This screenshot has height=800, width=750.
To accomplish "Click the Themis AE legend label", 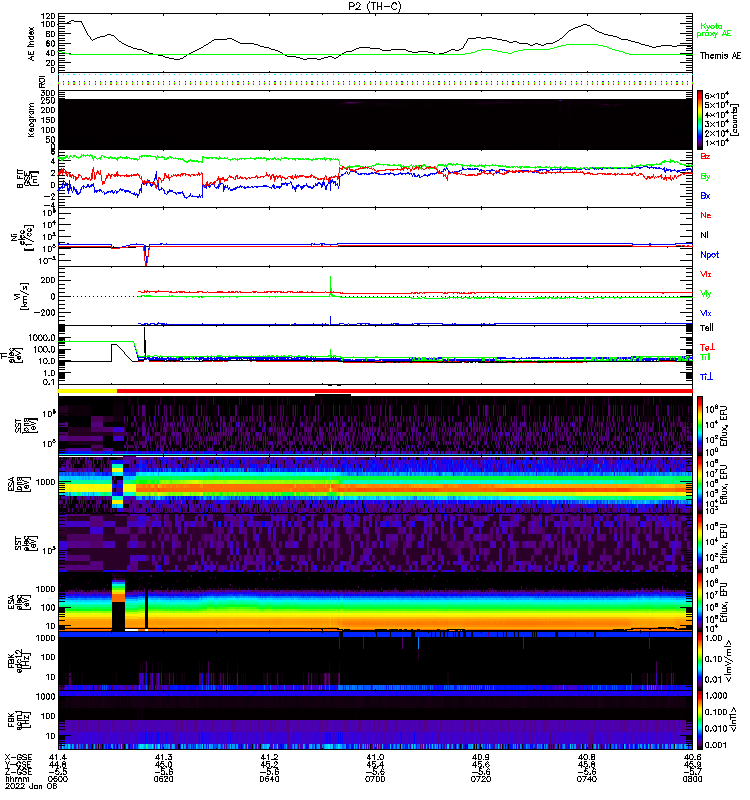I will (719, 57).
